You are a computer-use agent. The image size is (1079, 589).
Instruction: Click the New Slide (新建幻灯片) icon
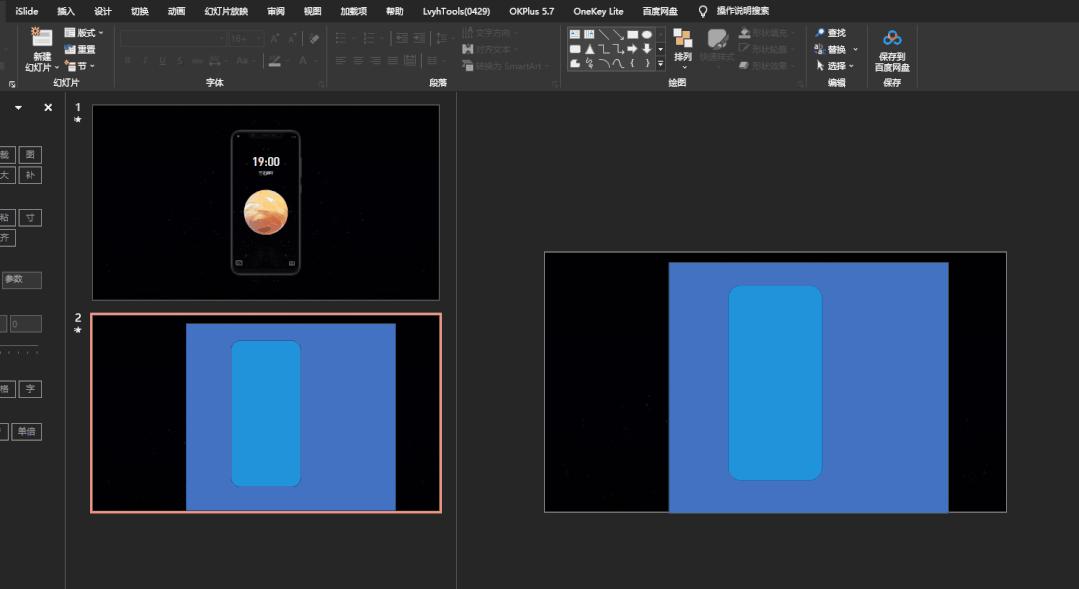pyautogui.click(x=41, y=38)
